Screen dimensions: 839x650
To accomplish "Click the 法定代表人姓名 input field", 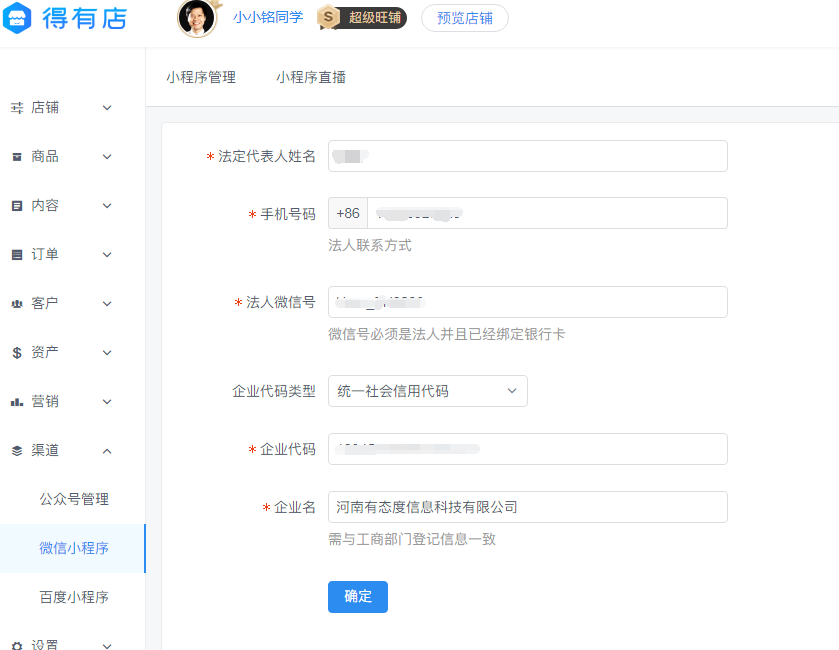I will [527, 156].
